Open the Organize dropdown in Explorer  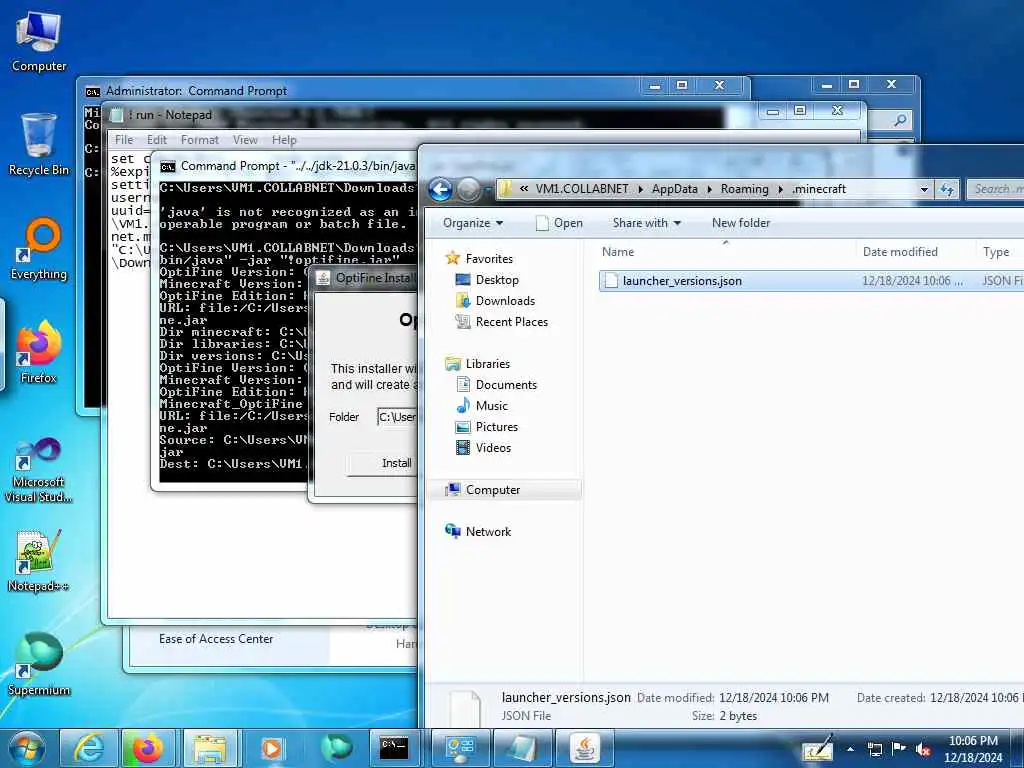point(473,223)
